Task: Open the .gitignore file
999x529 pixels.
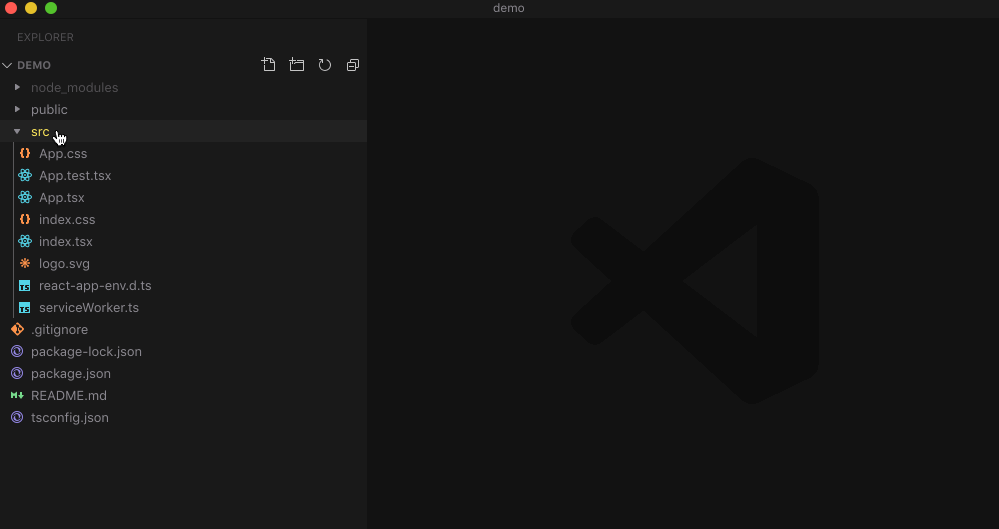Action: (x=59, y=330)
